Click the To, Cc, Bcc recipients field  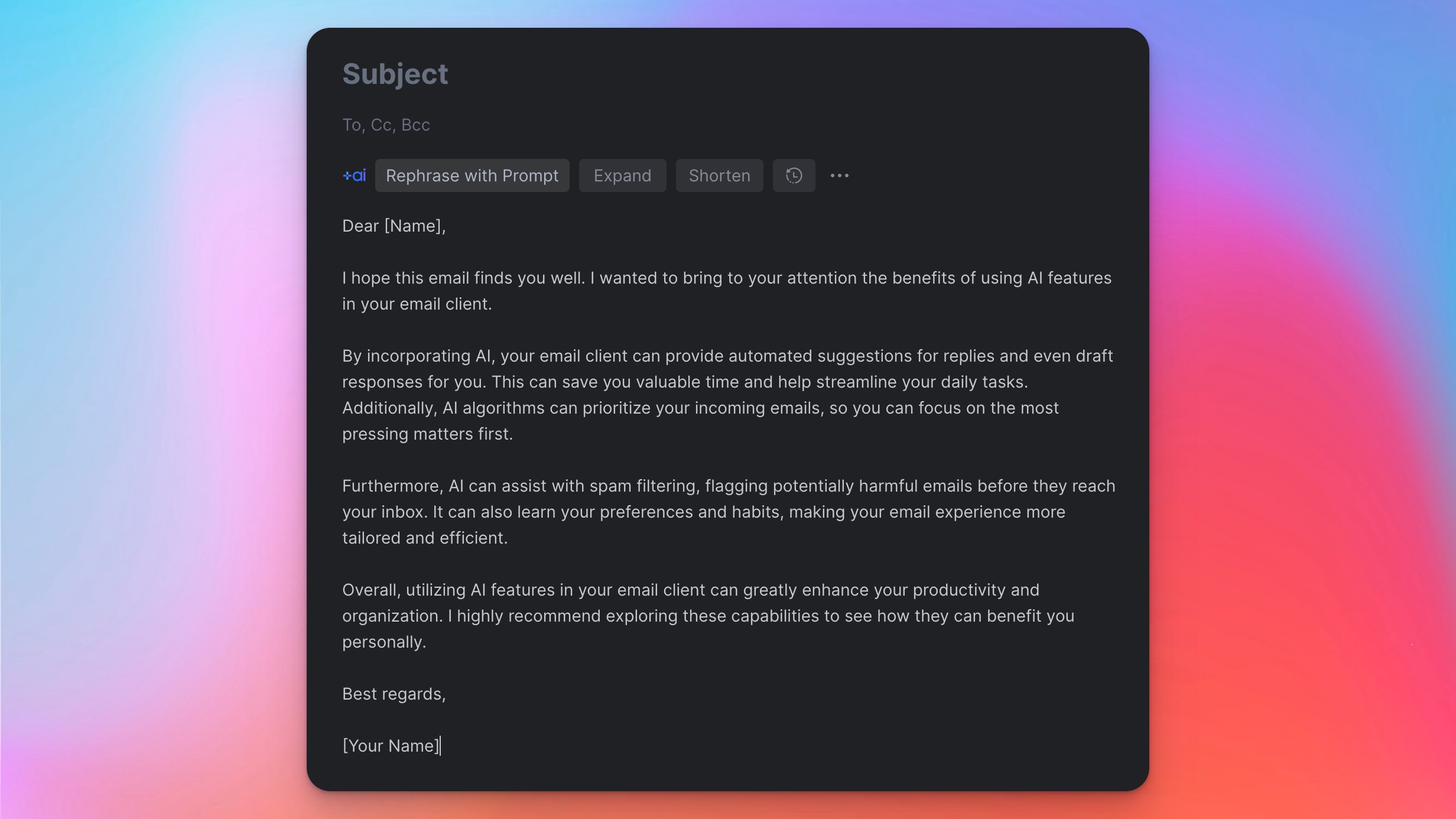click(x=386, y=125)
